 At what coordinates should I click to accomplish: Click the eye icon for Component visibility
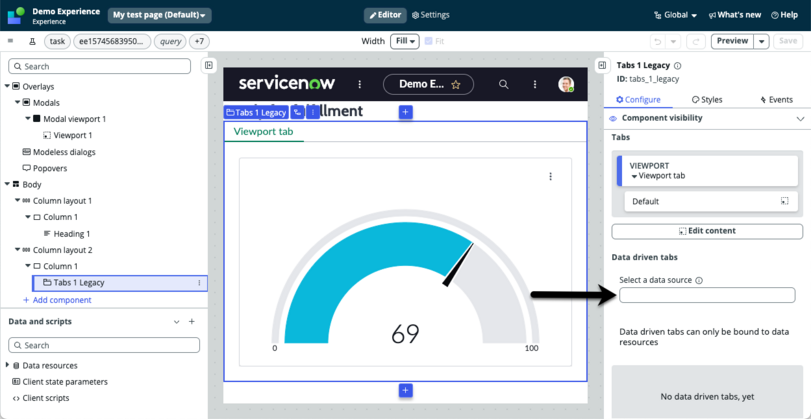click(613, 118)
